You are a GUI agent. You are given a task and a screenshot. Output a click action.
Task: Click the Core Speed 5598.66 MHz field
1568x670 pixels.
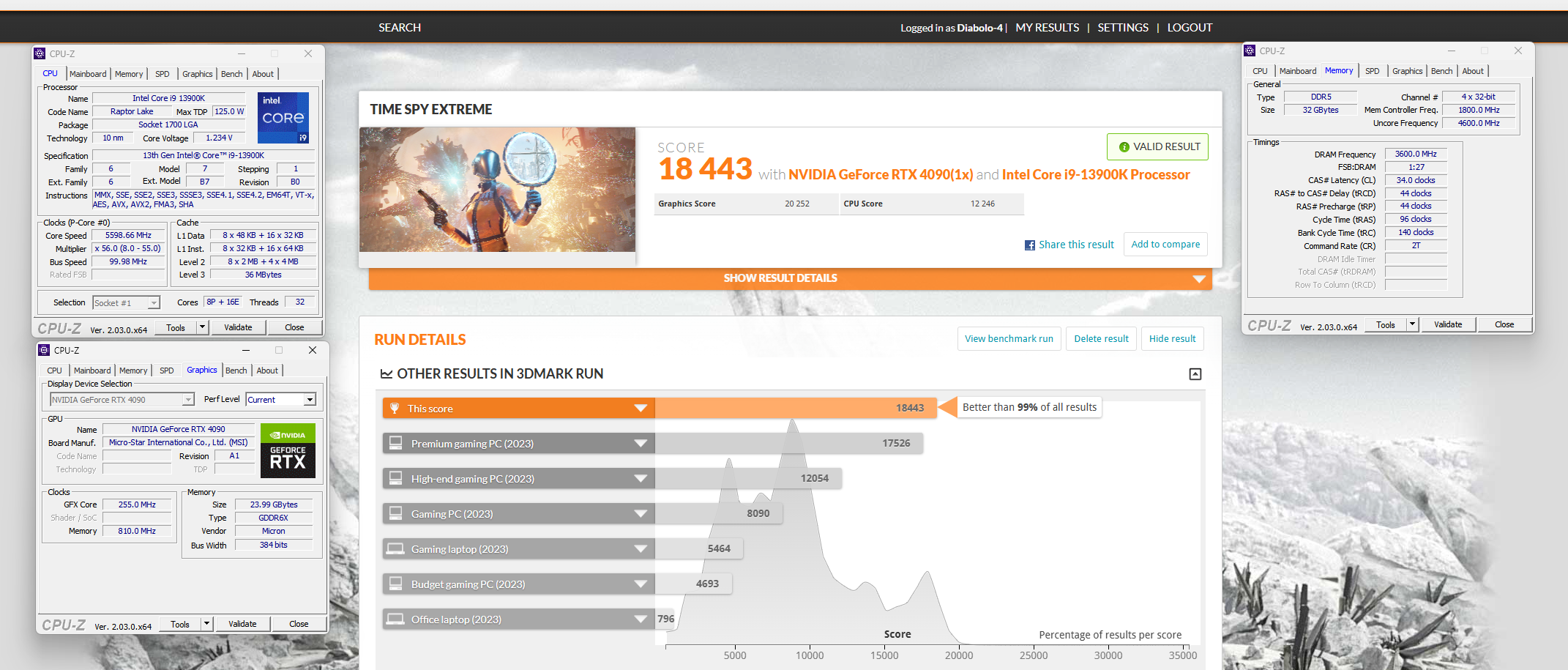tap(128, 236)
